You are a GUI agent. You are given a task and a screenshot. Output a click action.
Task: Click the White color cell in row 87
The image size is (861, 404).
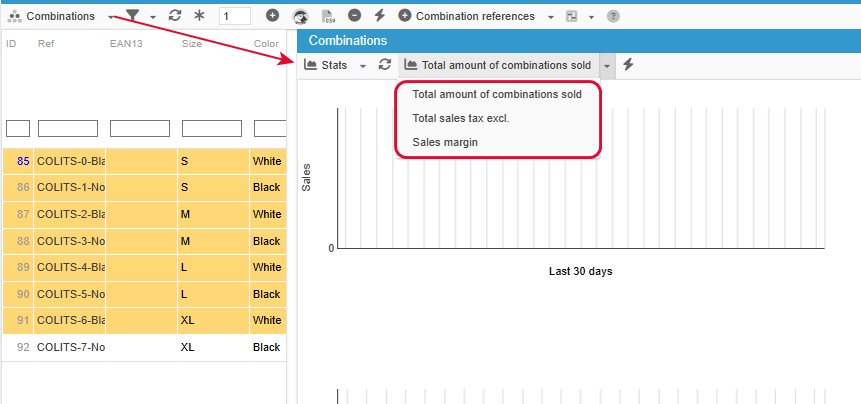click(x=268, y=214)
